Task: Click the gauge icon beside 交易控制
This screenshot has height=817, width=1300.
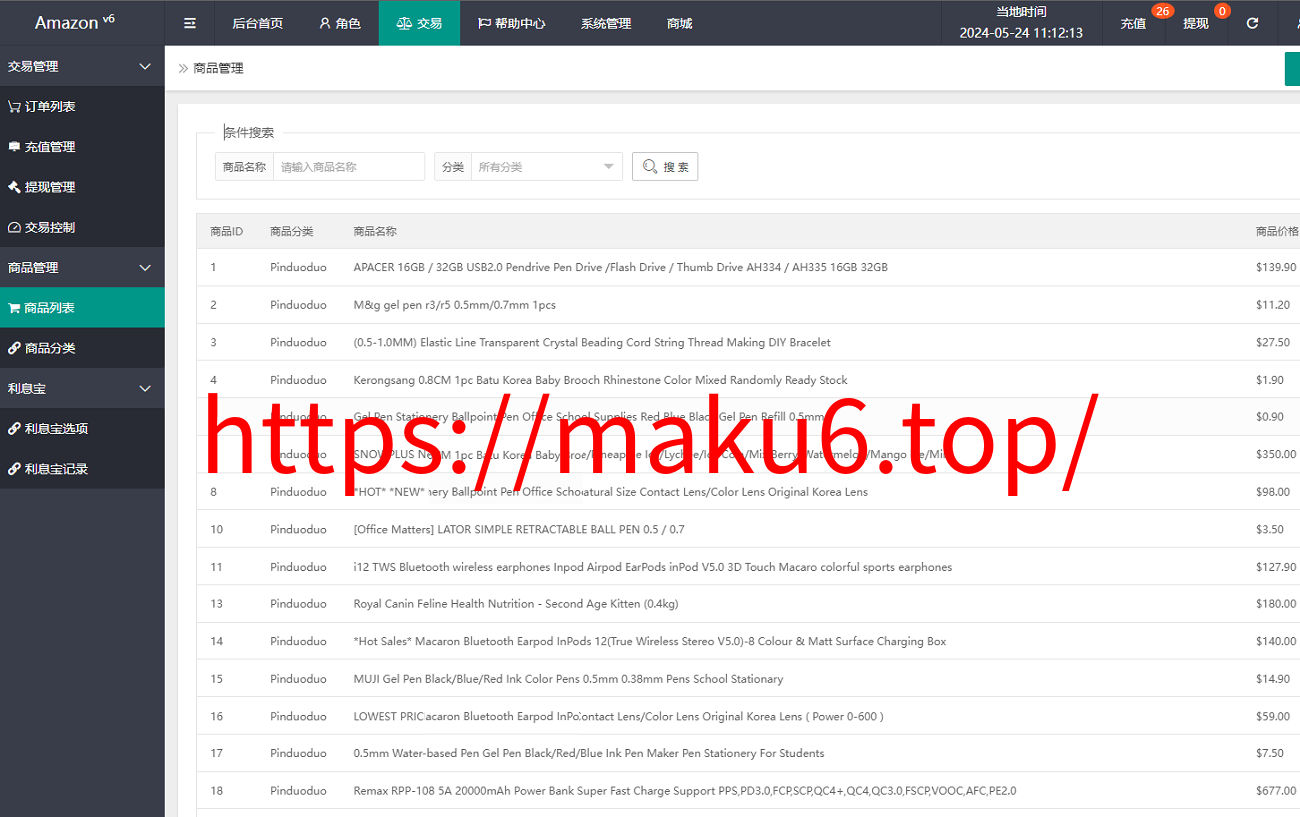Action: (14, 227)
